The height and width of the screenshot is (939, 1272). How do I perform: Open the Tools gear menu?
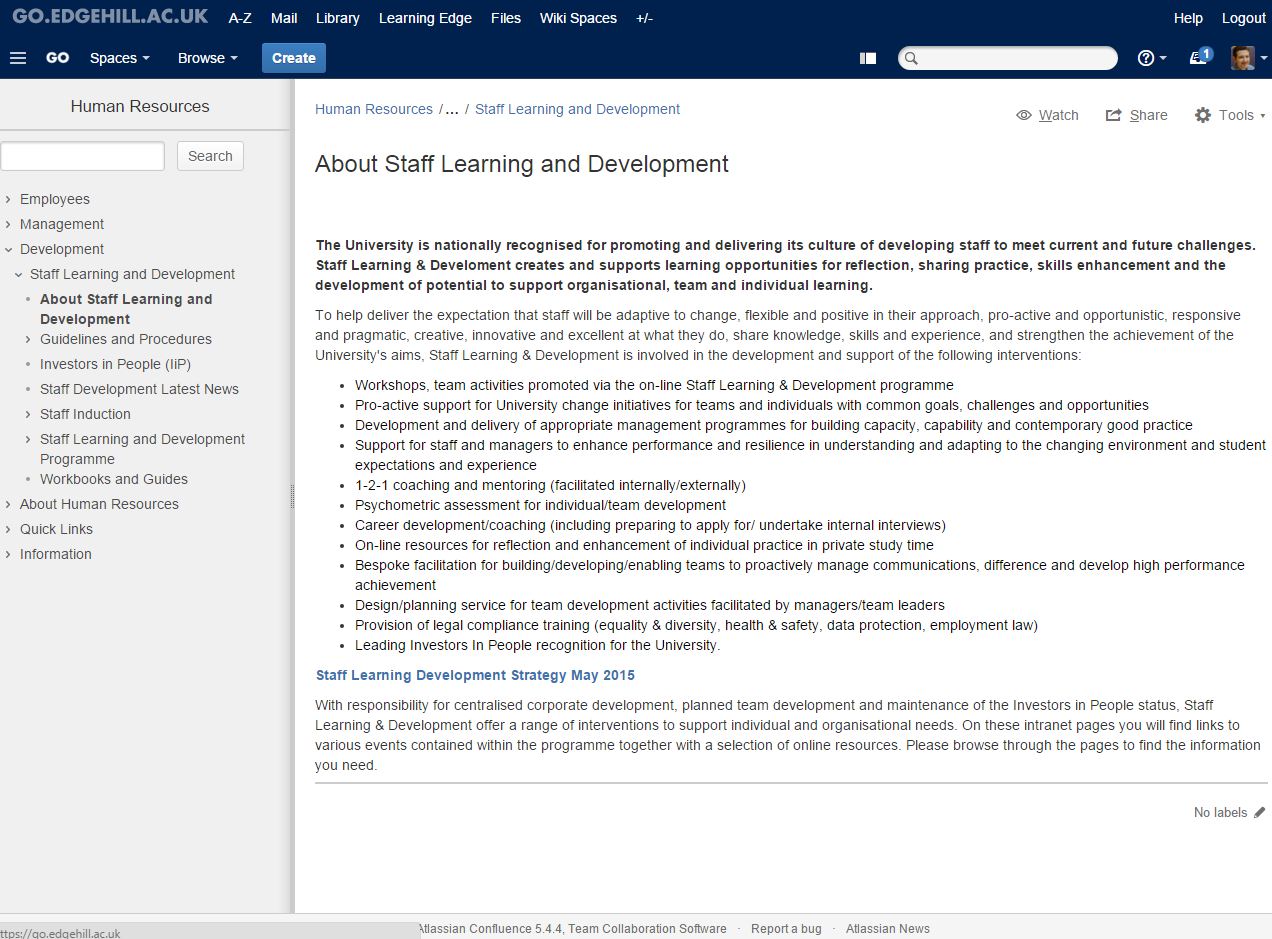tap(1229, 115)
